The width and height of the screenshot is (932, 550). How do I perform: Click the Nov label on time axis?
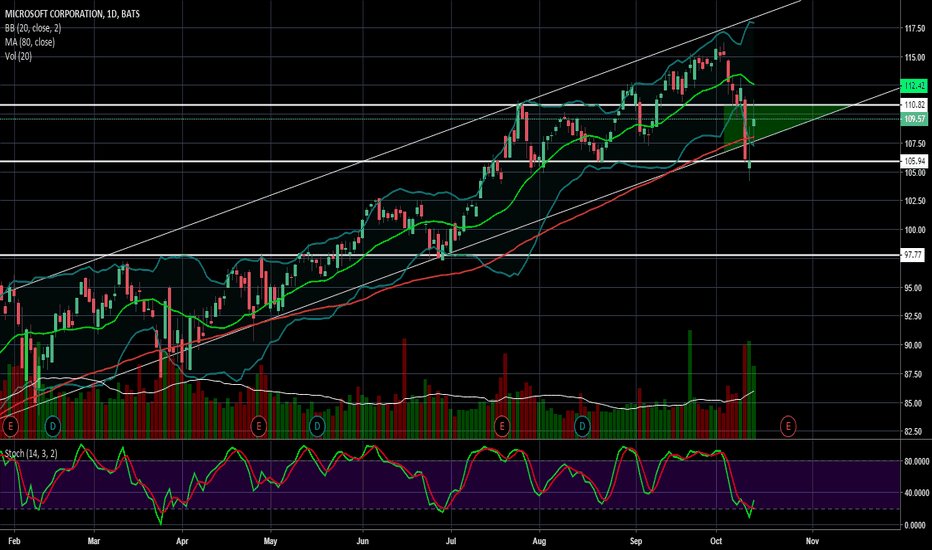coord(812,541)
